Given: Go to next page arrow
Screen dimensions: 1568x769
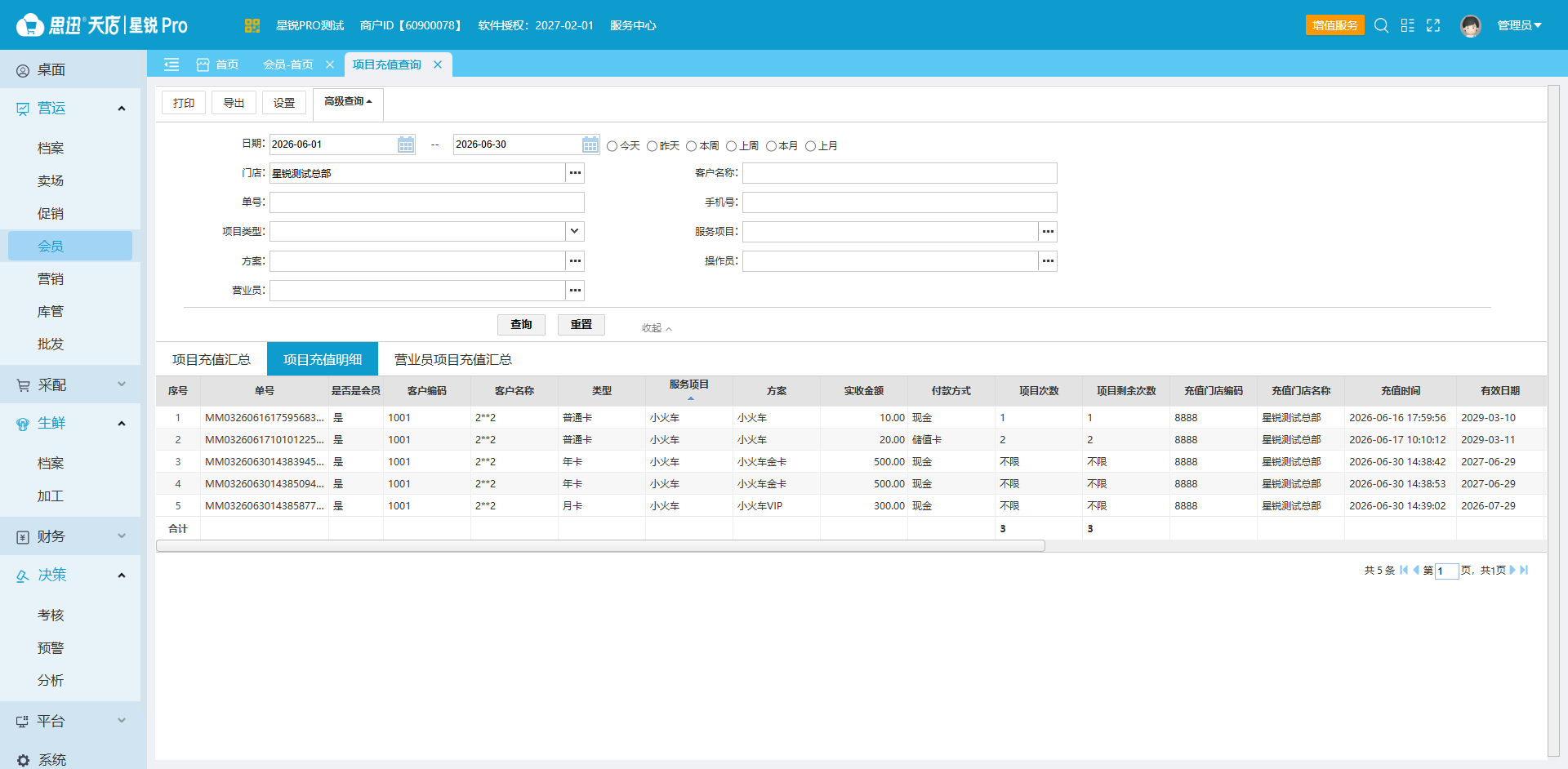Looking at the screenshot, I should click(1512, 570).
